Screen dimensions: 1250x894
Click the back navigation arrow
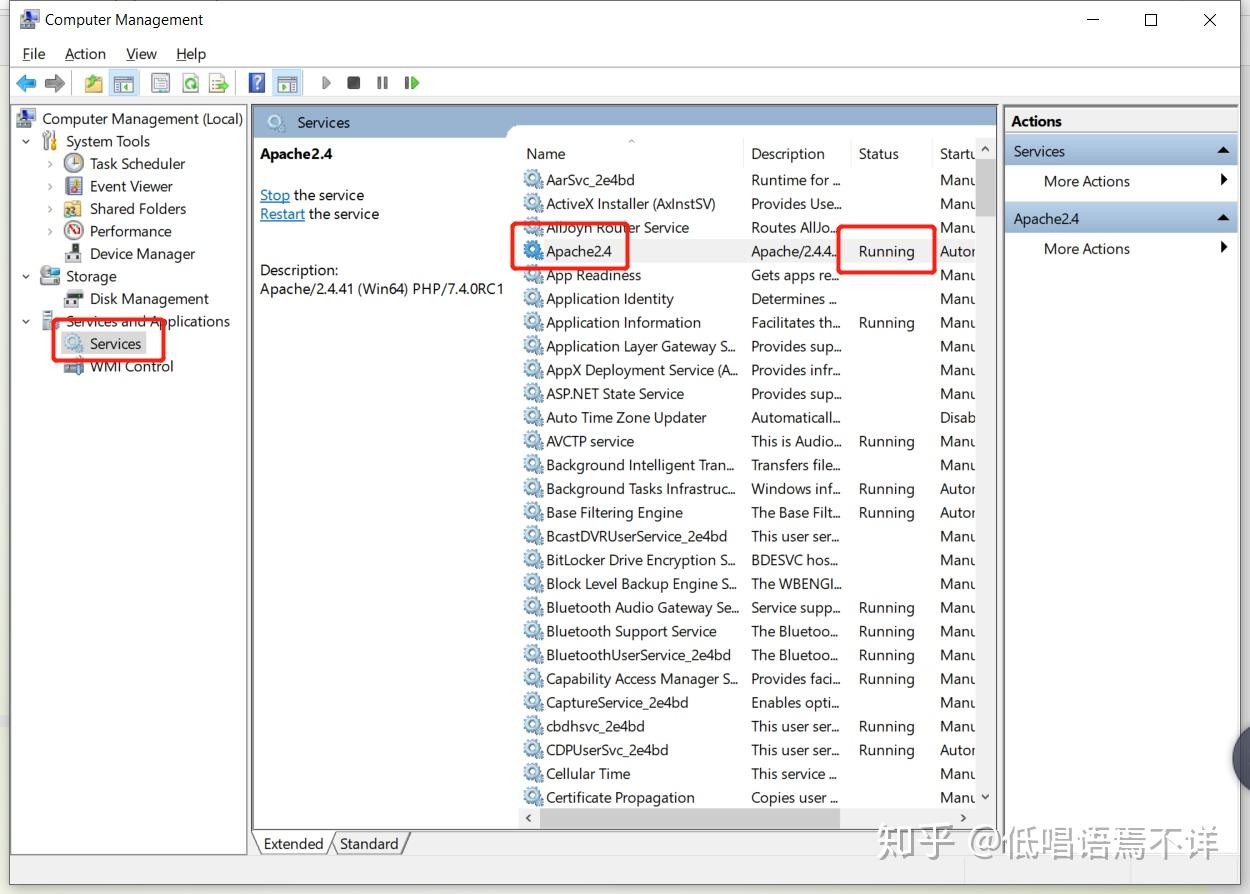(26, 82)
